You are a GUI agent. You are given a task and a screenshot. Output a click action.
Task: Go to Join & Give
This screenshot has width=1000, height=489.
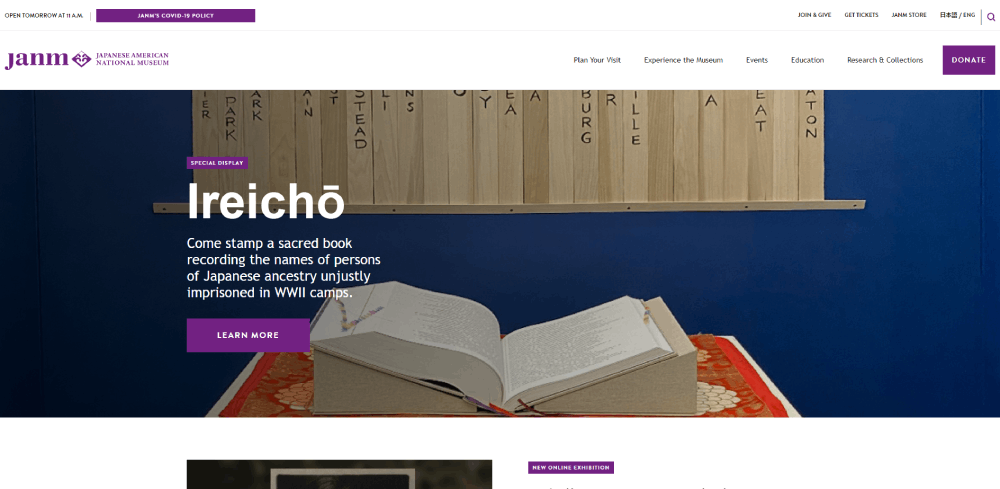[x=814, y=15]
